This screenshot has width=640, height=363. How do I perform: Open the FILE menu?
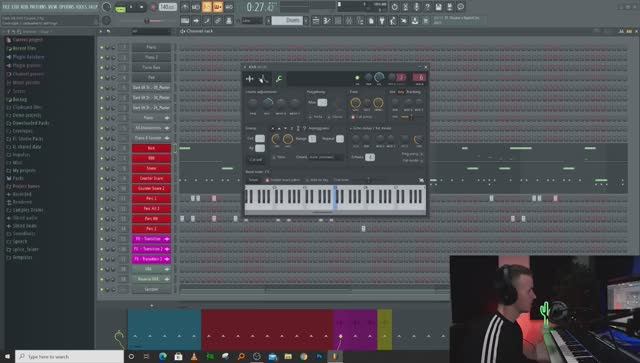(6, 7)
